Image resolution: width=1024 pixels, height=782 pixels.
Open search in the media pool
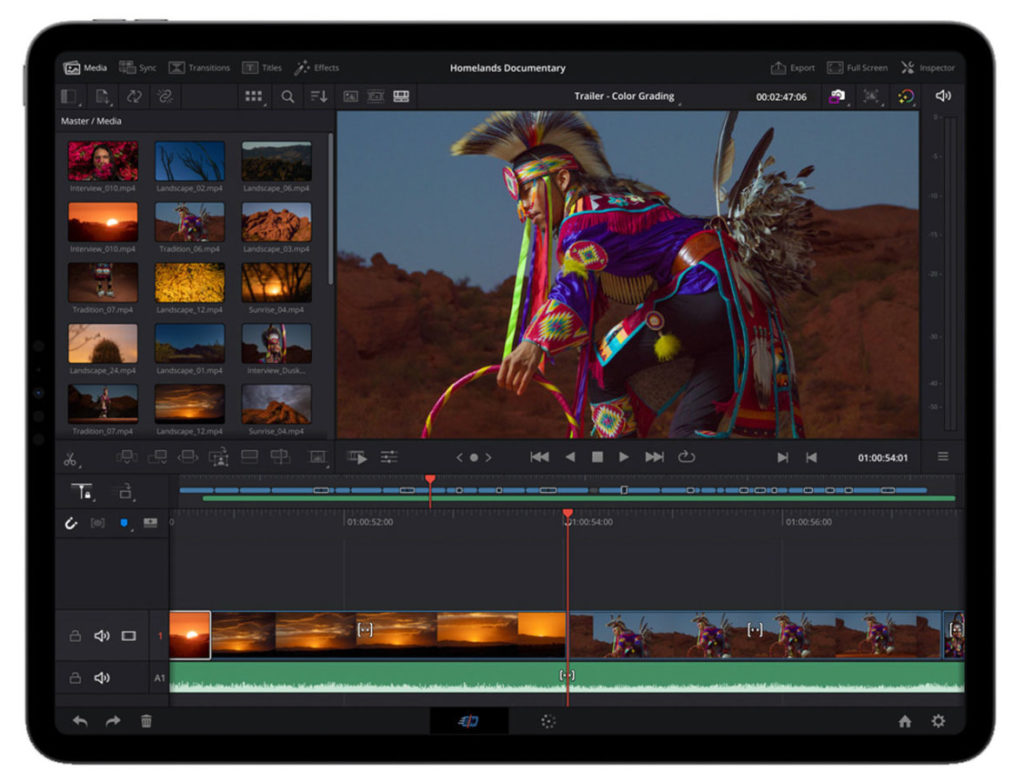[286, 96]
